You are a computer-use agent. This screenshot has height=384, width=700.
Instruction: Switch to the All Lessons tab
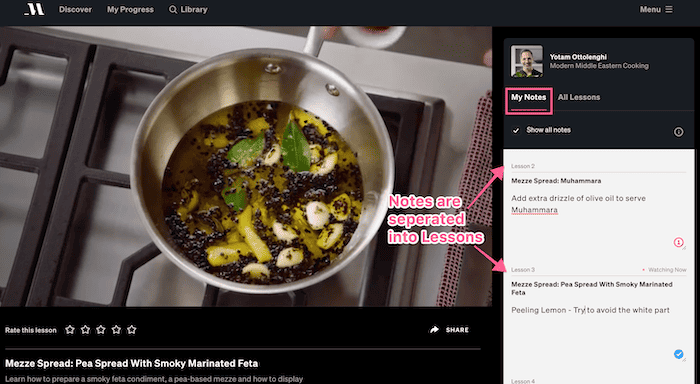click(x=579, y=97)
